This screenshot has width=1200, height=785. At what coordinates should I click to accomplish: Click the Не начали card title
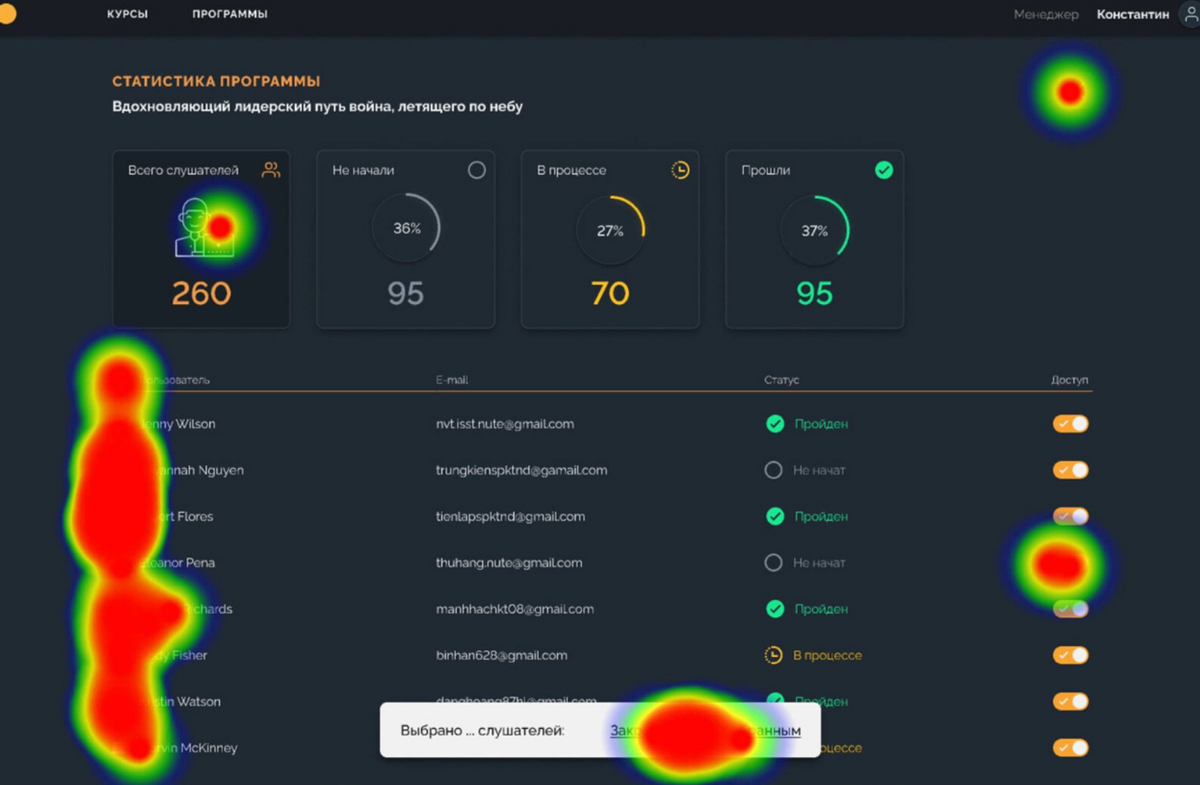363,170
